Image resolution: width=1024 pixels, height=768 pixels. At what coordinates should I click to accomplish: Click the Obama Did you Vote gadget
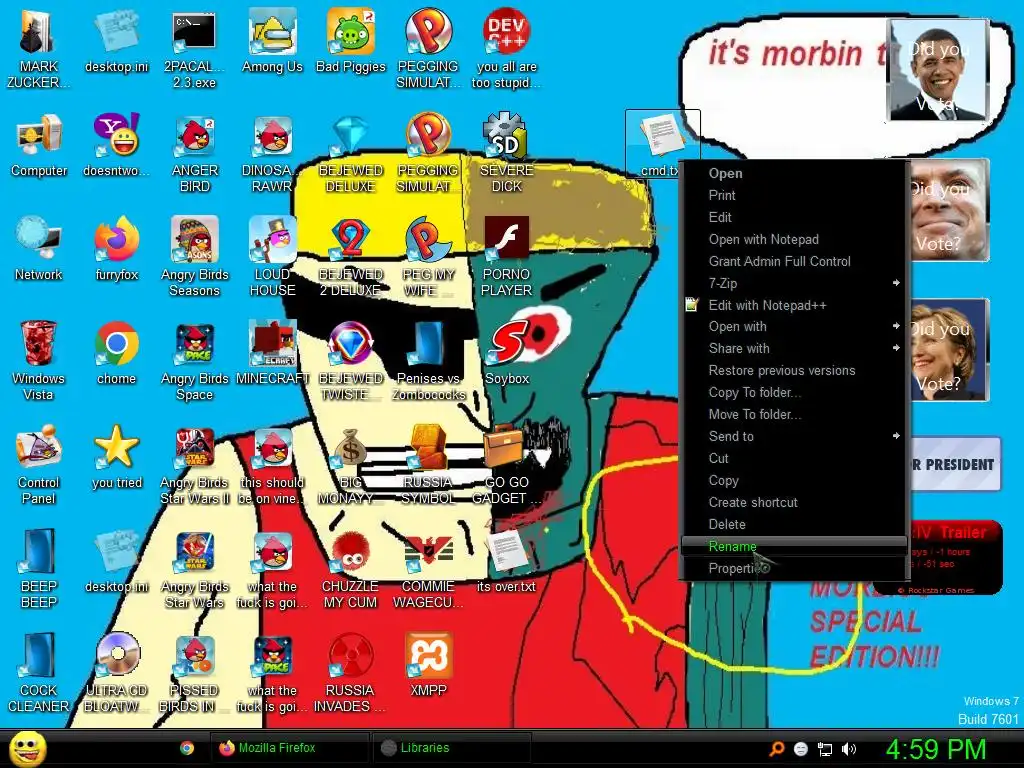[x=938, y=70]
